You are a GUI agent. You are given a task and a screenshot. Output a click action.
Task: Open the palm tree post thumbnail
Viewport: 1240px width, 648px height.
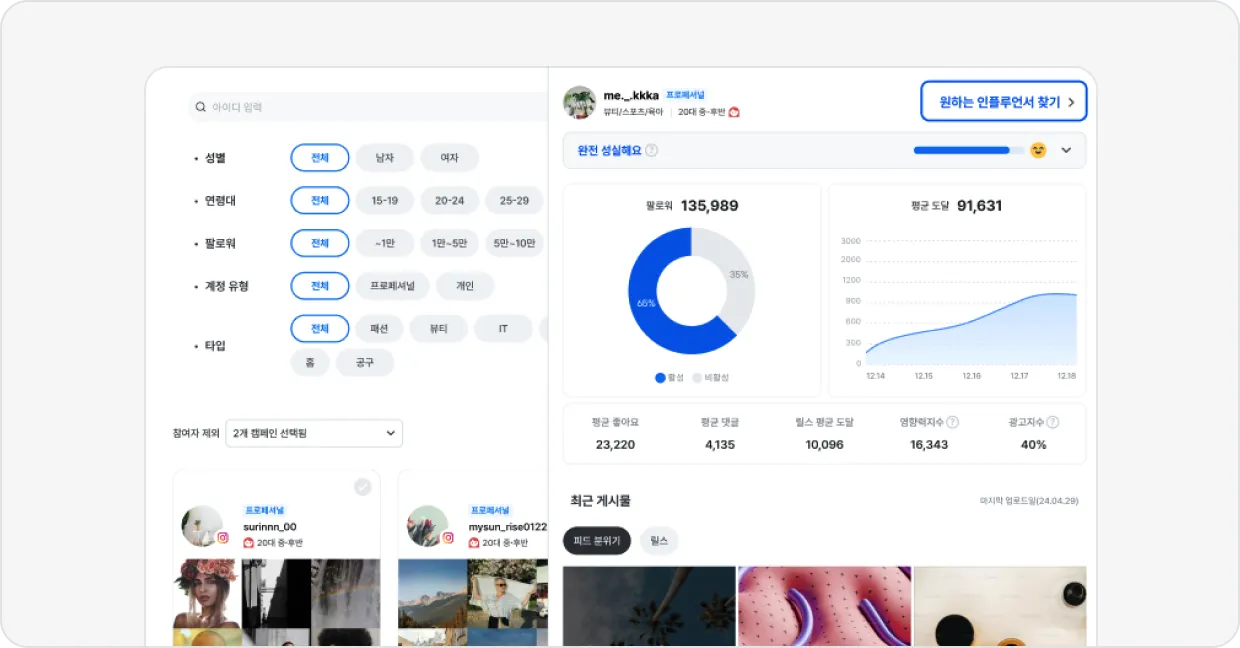tap(649, 606)
